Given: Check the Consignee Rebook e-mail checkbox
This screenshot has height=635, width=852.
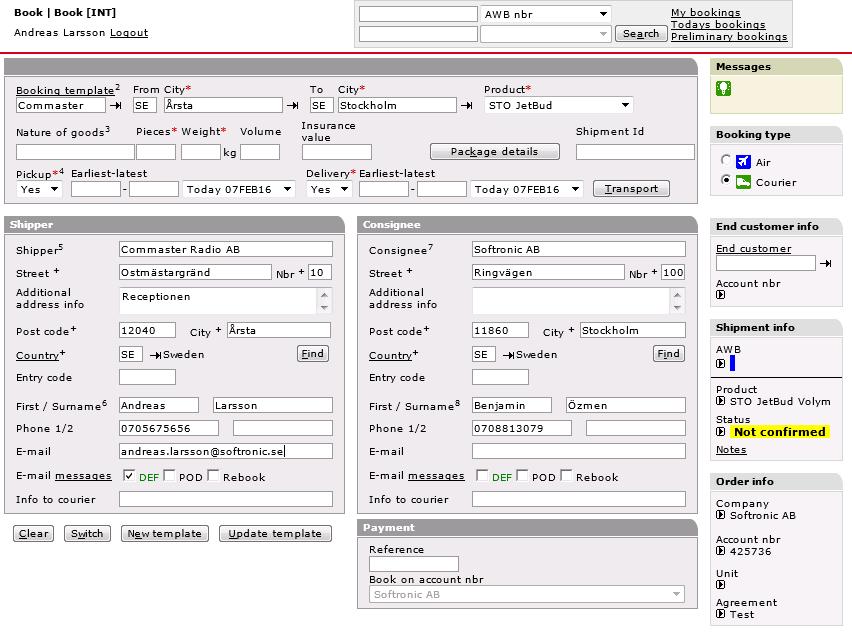Looking at the screenshot, I should click(x=566, y=475).
